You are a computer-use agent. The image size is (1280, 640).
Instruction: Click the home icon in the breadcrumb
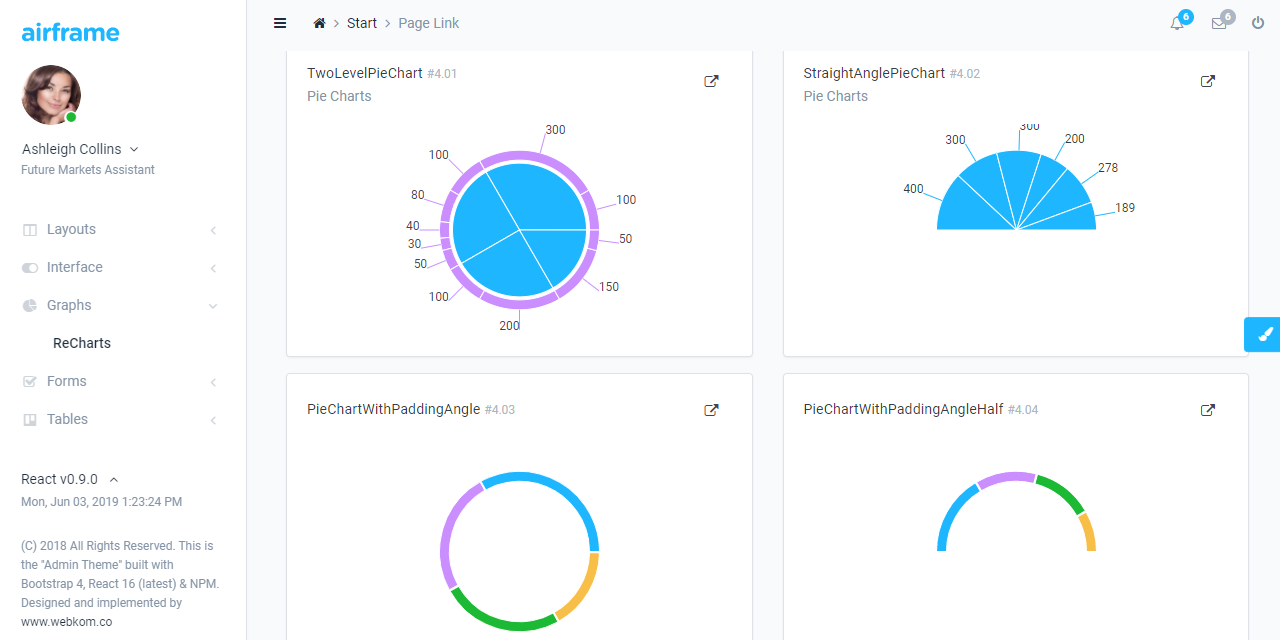[319, 22]
